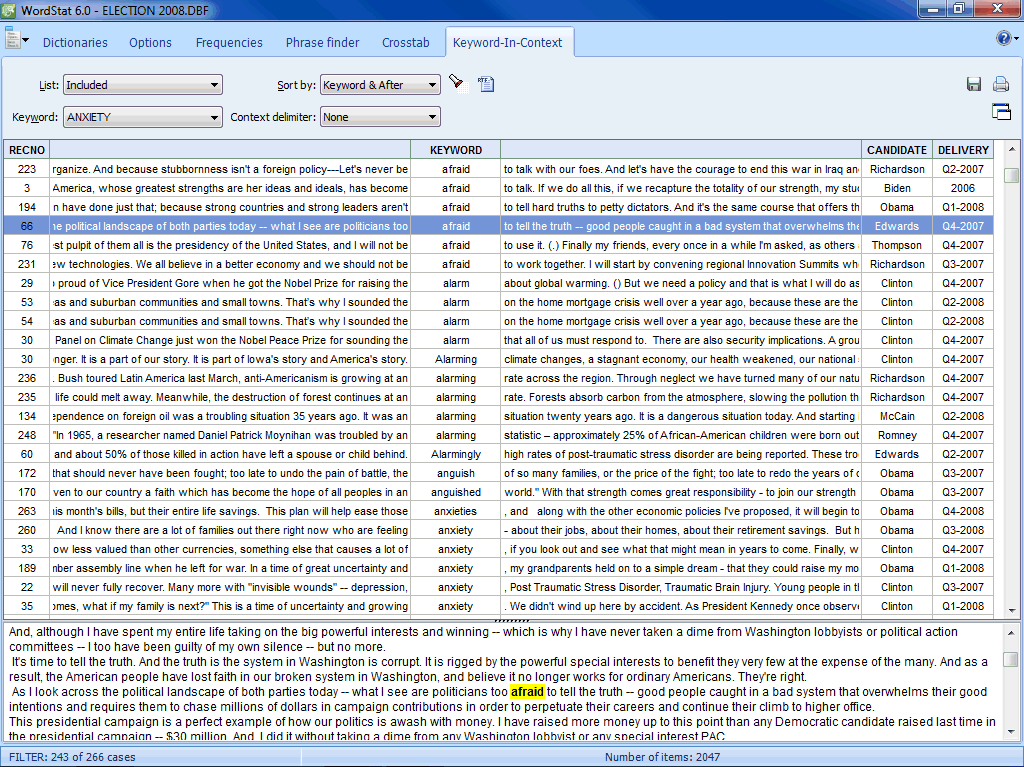This screenshot has width=1024, height=767.
Task: Click the flashlight search icon
Action: pos(457,83)
